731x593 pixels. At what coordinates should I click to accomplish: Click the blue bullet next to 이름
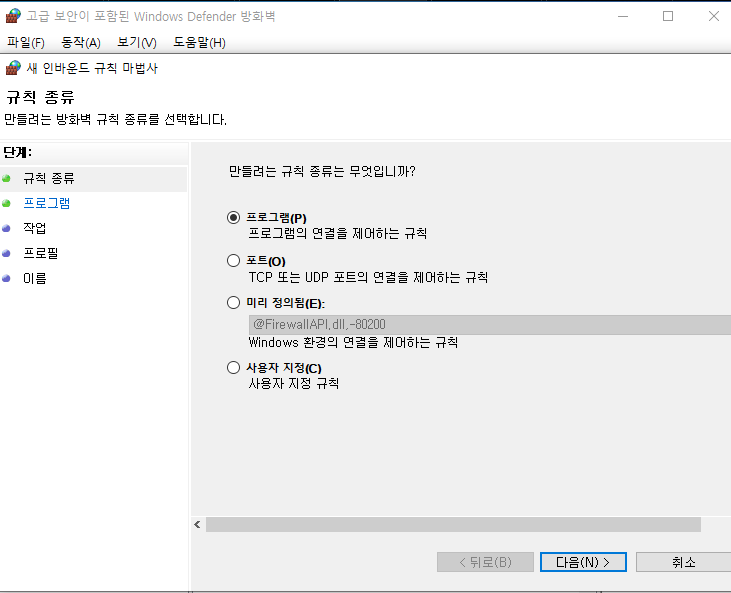tap(6, 278)
